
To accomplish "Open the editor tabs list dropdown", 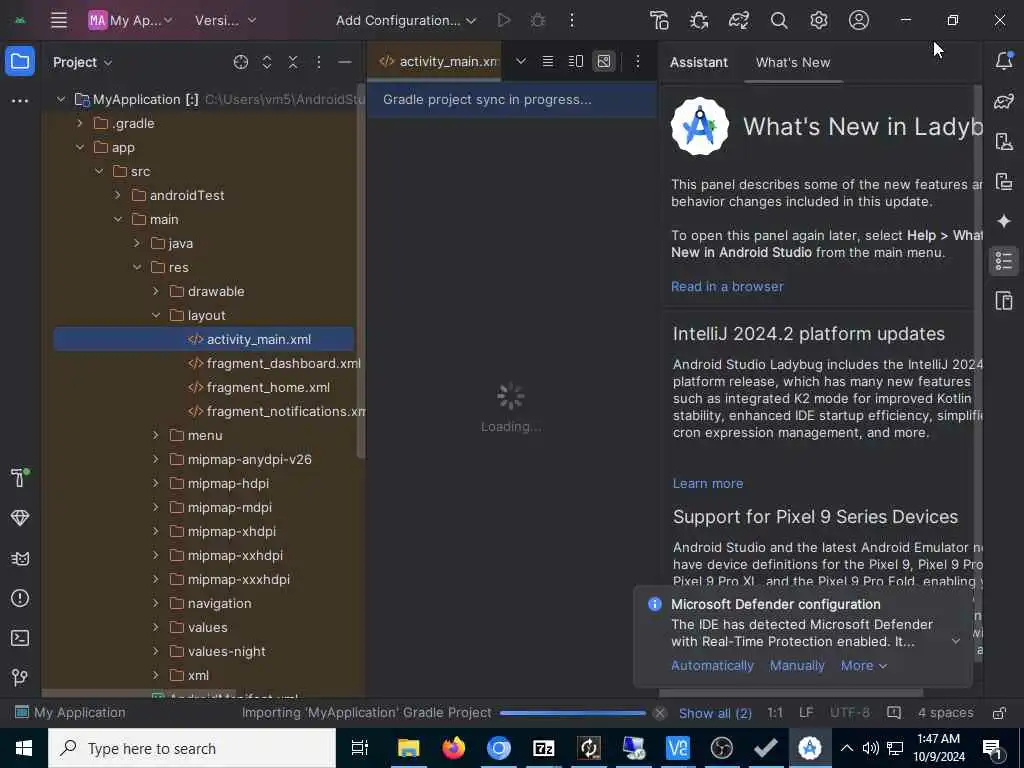I will (x=520, y=61).
